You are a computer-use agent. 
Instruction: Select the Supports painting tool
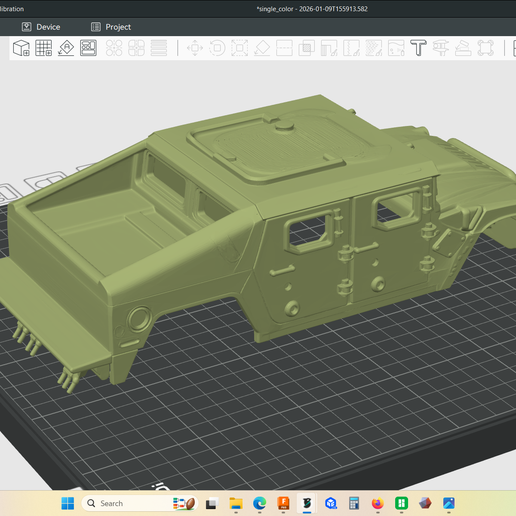(x=329, y=48)
